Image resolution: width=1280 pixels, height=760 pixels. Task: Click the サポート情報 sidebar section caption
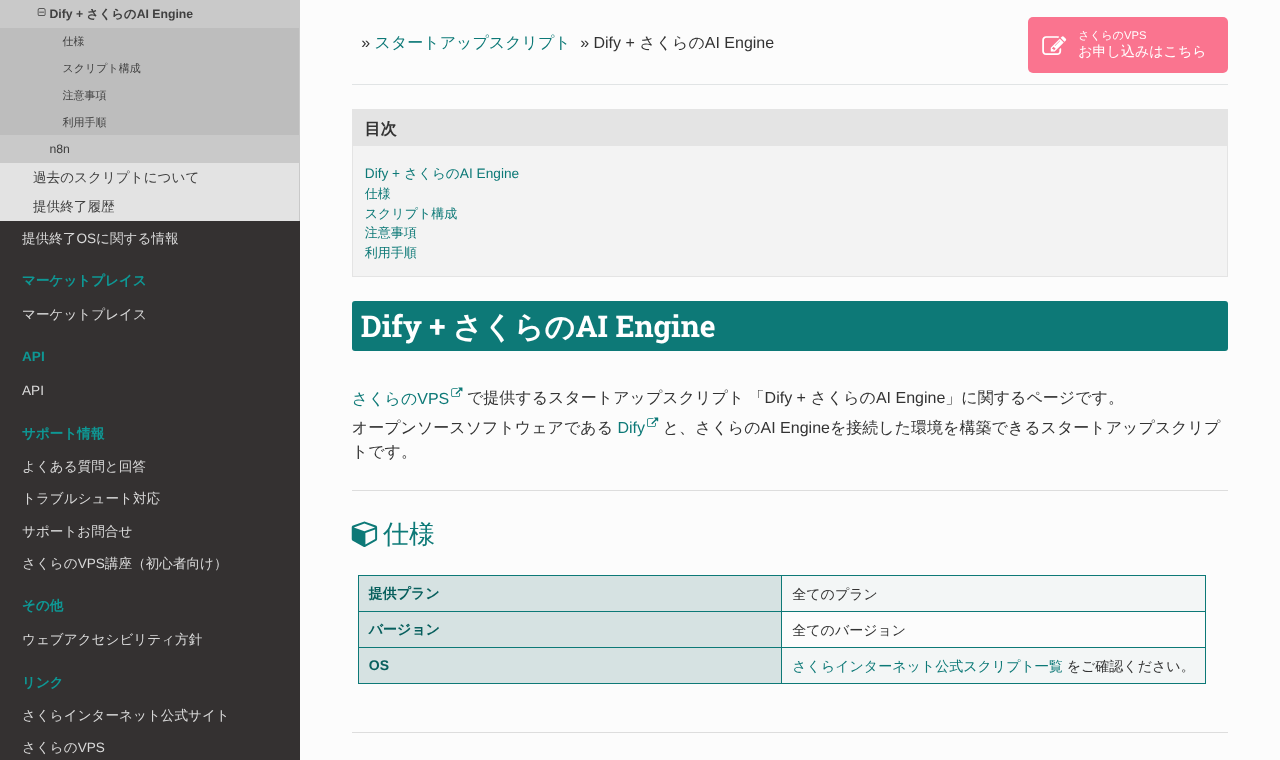point(63,433)
